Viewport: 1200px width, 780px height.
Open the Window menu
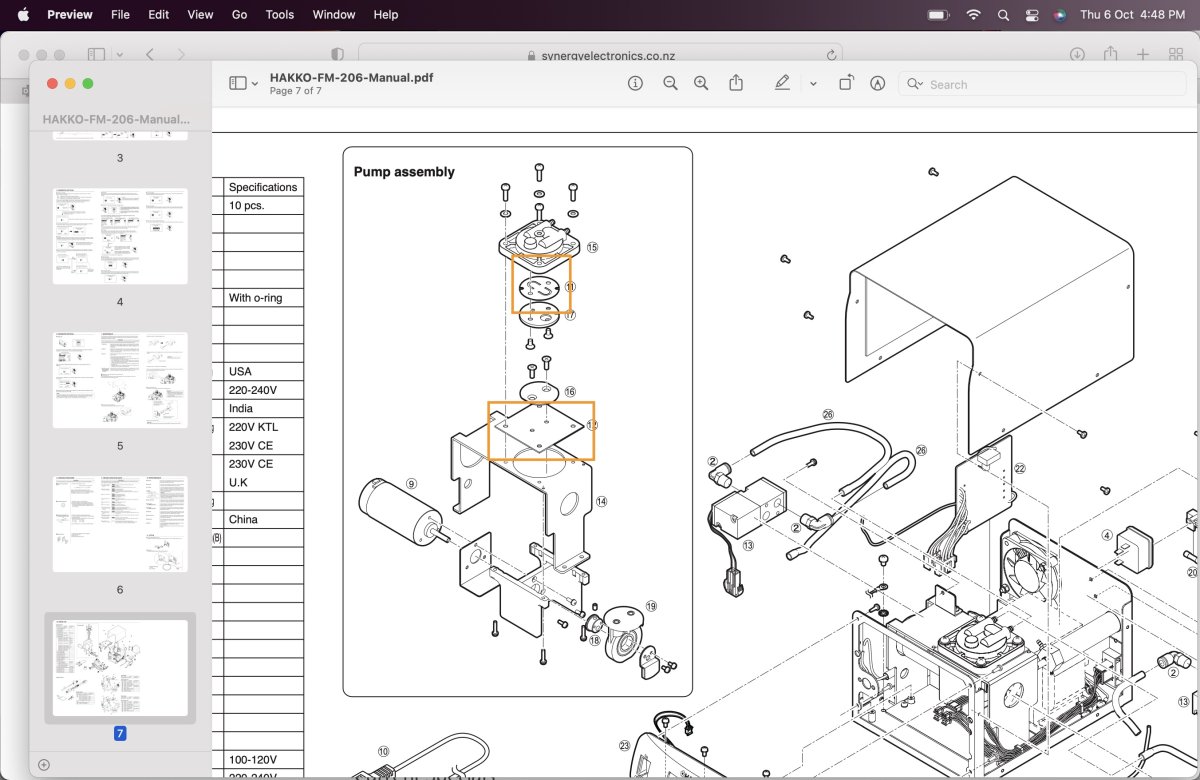click(334, 14)
